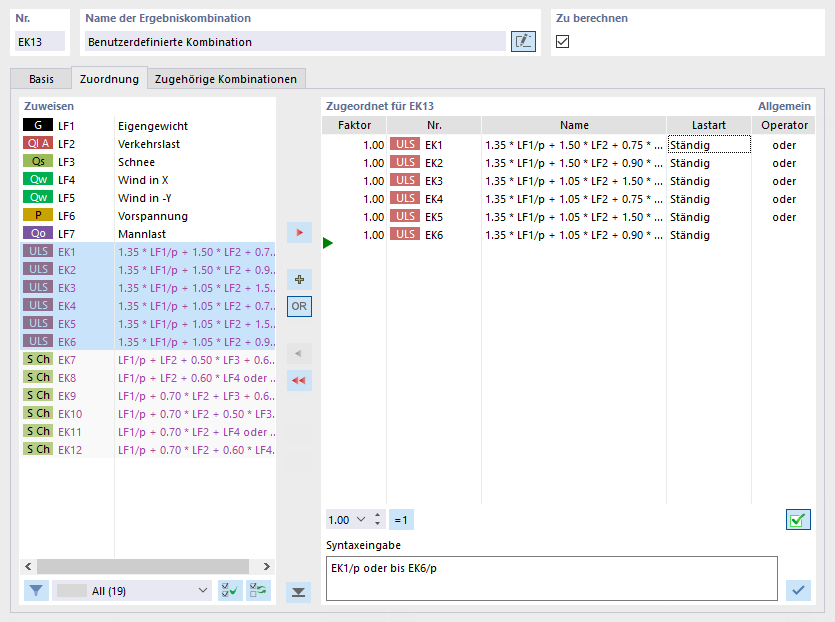
Task: Select assigned row EK4 in the right table
Action: coord(568,199)
